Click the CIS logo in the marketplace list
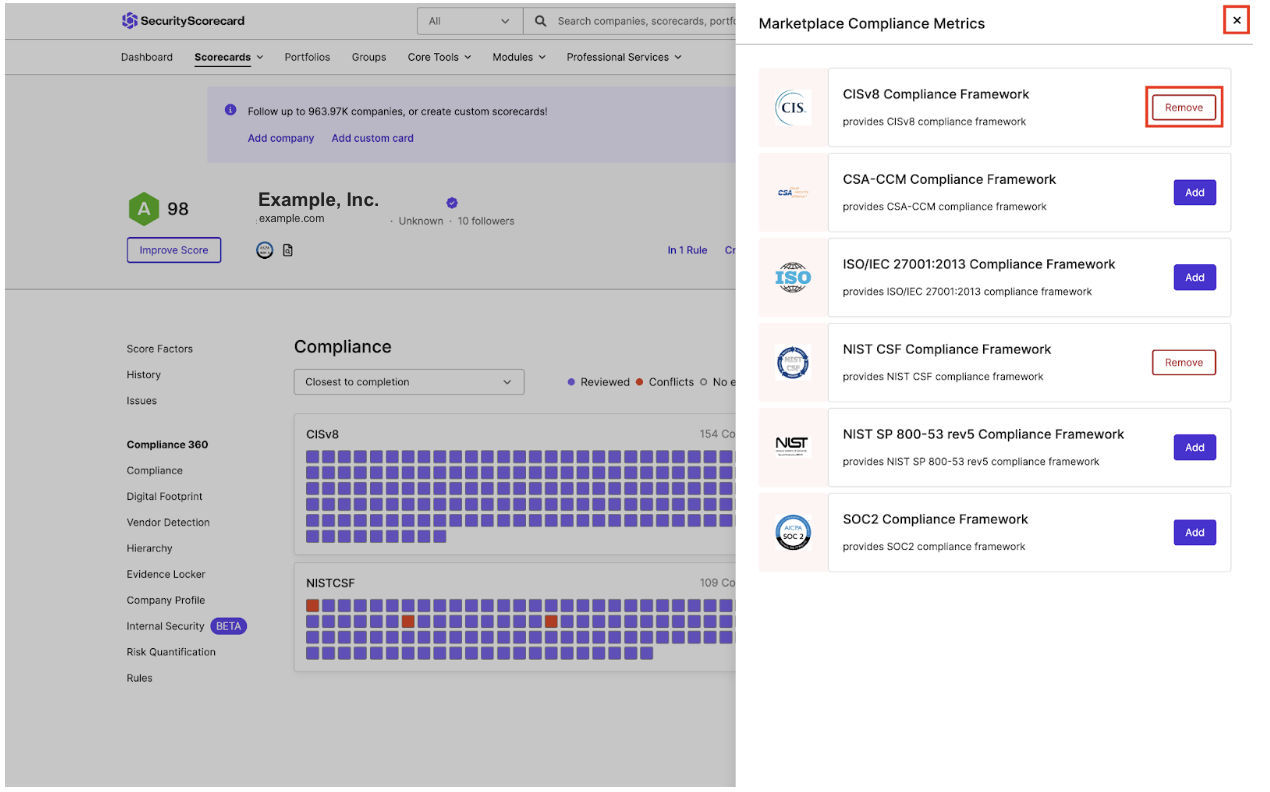The width and height of the screenshot is (1270, 792). click(793, 108)
